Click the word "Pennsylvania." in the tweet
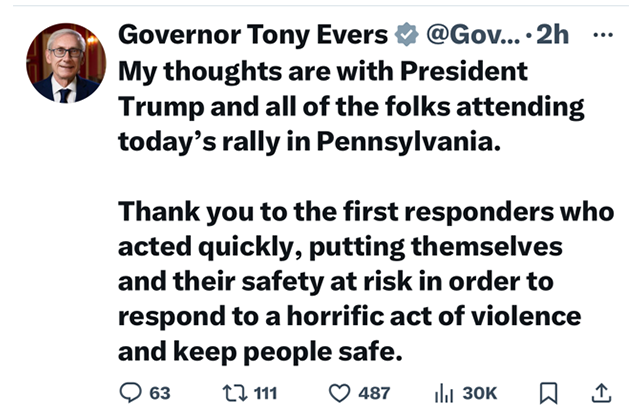 pos(404,140)
